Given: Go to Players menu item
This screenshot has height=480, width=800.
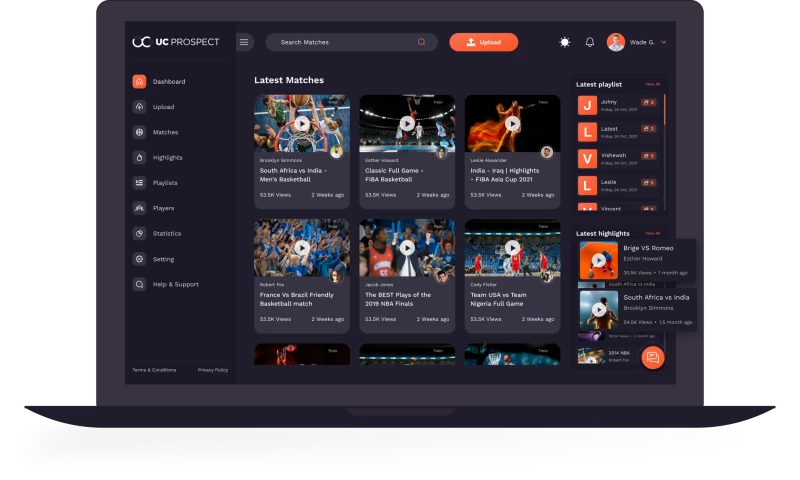Looking at the screenshot, I should click(x=163, y=208).
